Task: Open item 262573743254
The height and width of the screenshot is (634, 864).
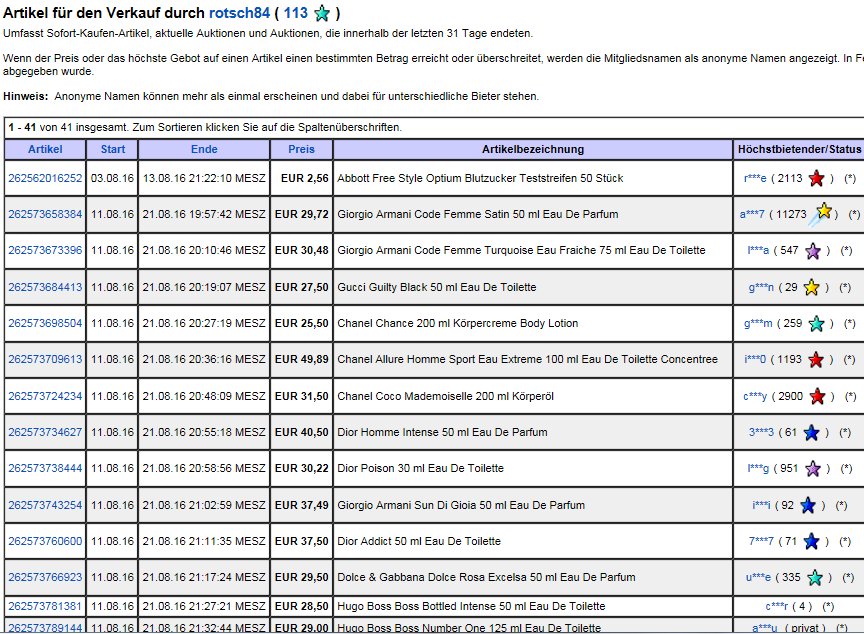Action: point(45,505)
